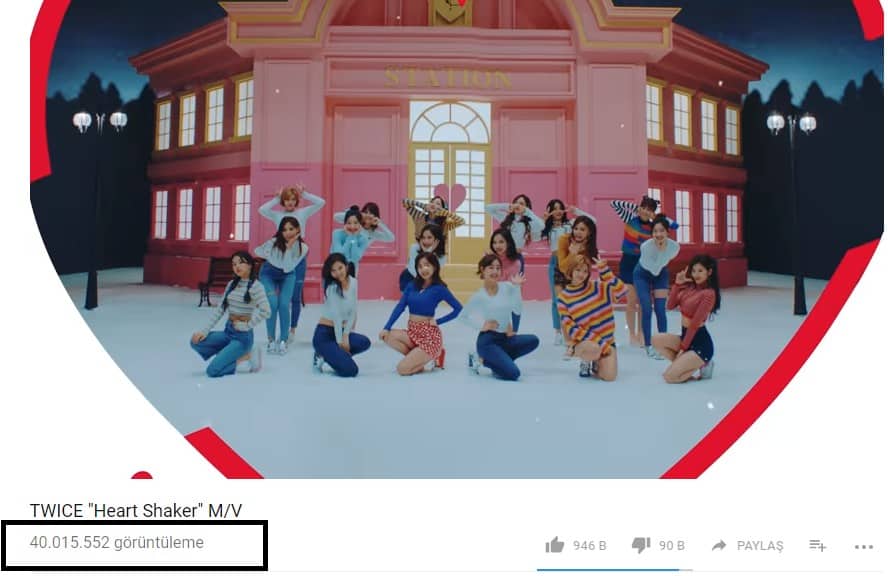The width and height of the screenshot is (888, 576).
Task: Click the thumbs-down dislike icon
Action: pos(641,545)
